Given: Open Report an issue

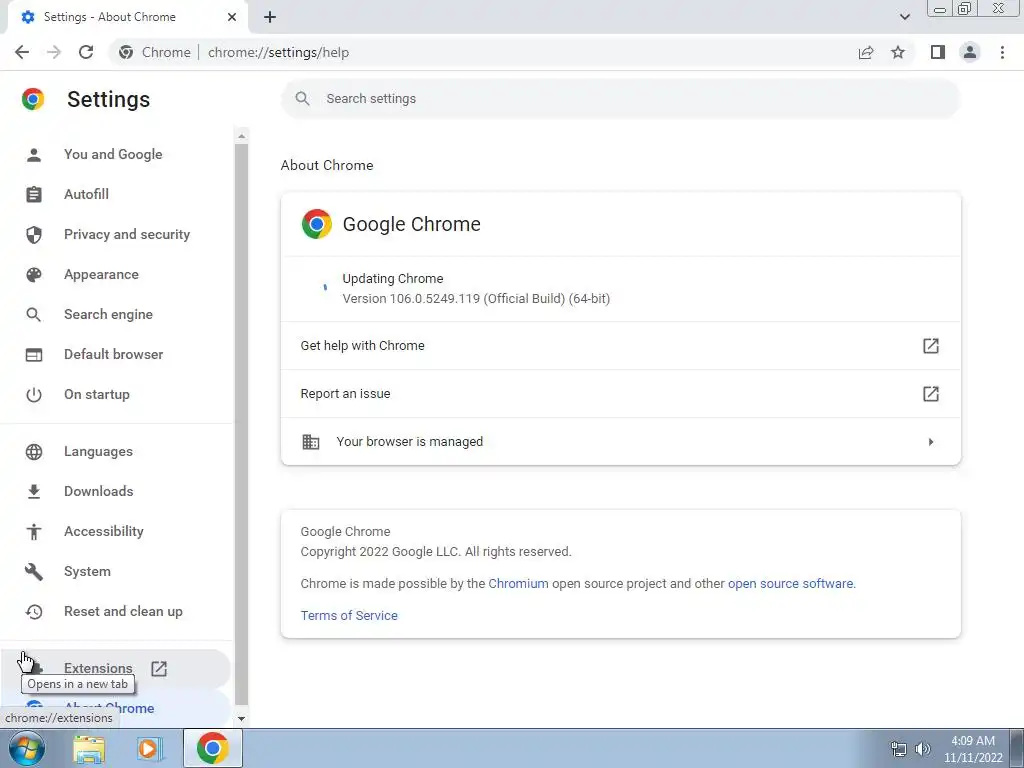Looking at the screenshot, I should click(x=620, y=394).
